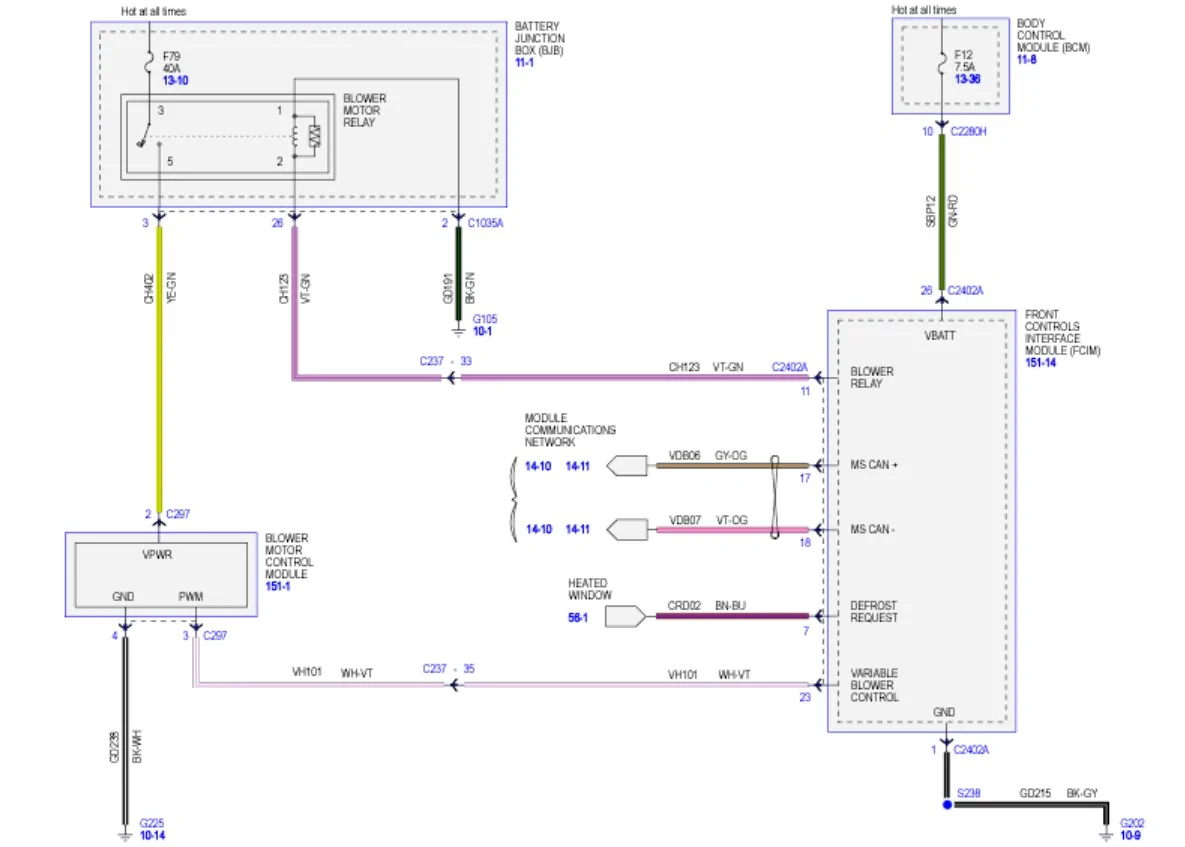Select the 'F79 40A' fuse label
This screenshot has height=847, width=1185.
[x=172, y=63]
